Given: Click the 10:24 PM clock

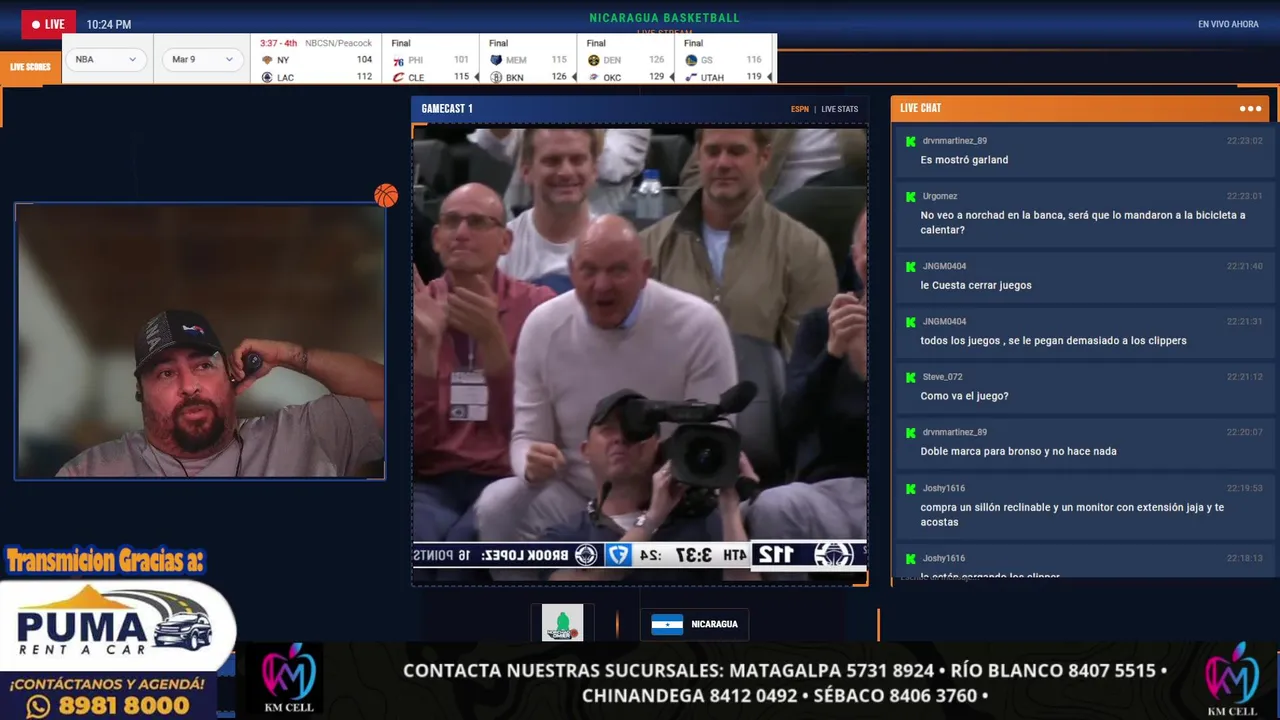Looking at the screenshot, I should click(109, 24).
